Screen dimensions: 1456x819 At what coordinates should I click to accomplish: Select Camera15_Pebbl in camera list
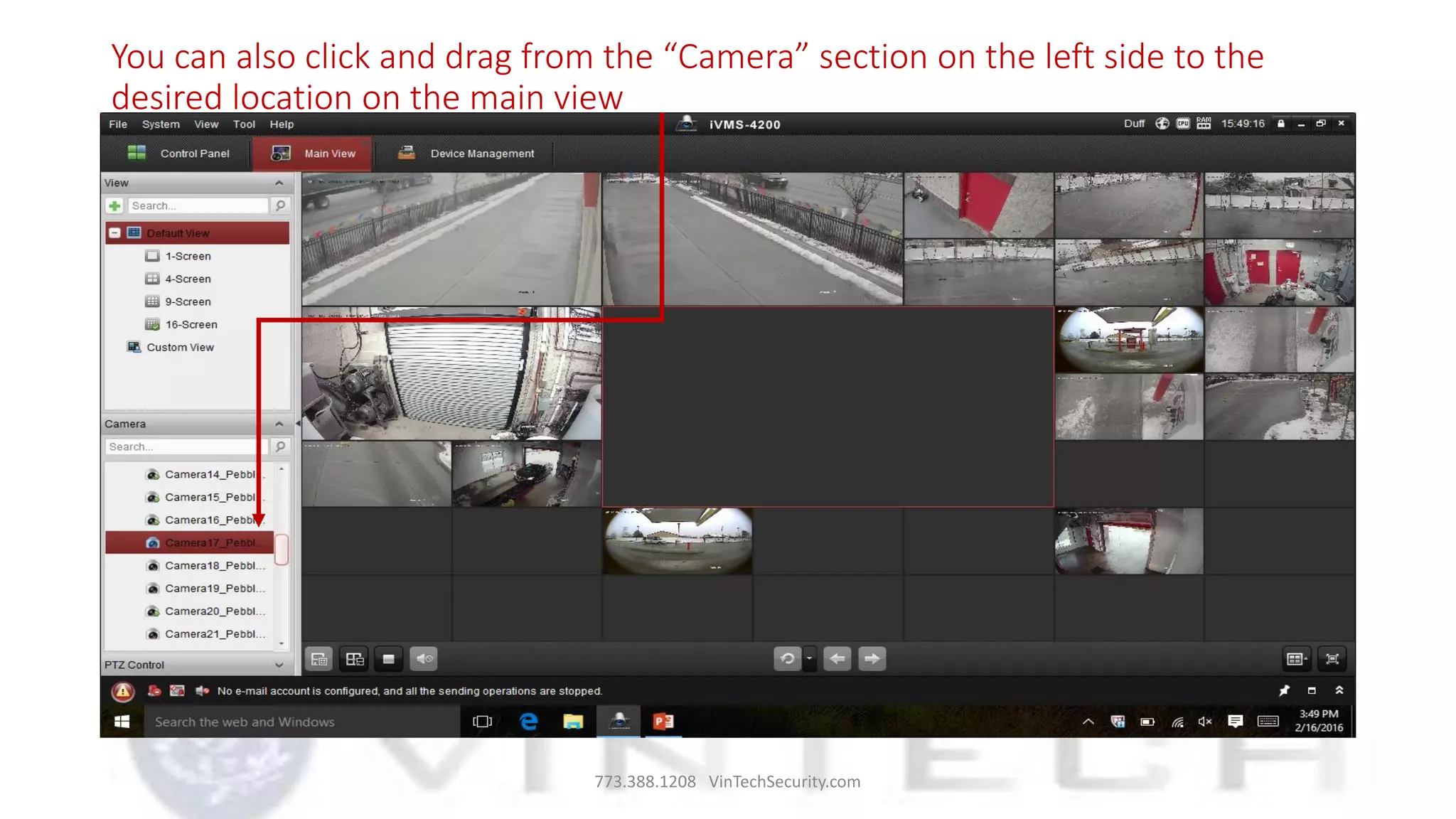(189, 497)
